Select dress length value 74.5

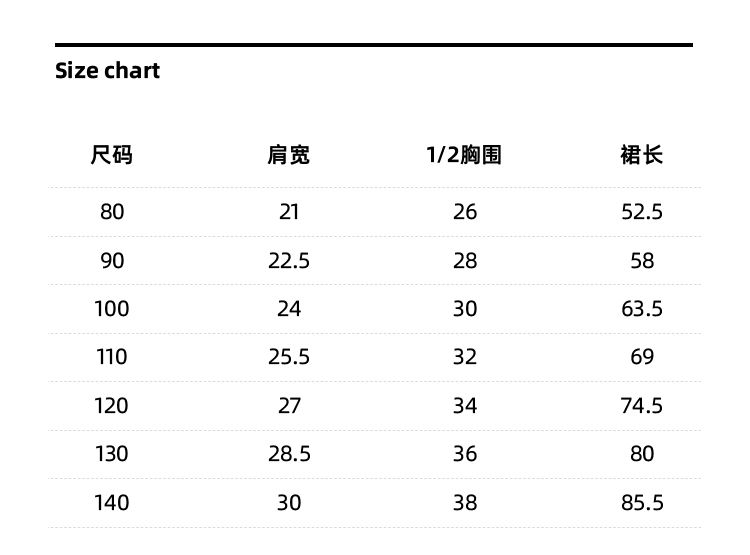click(642, 406)
